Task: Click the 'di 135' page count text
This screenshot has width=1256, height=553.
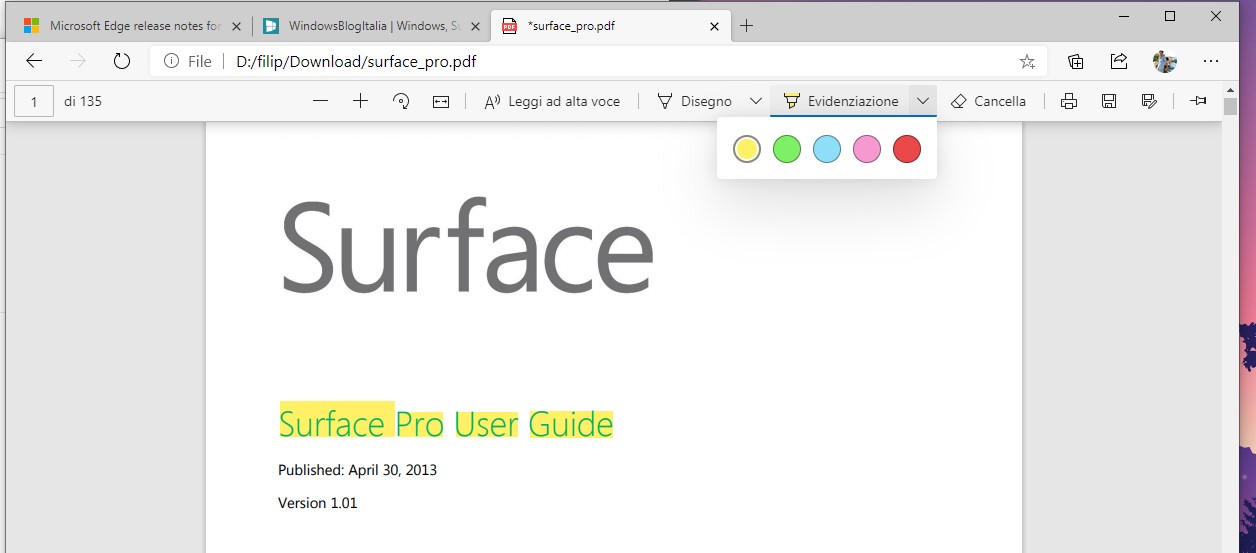Action: 83,101
